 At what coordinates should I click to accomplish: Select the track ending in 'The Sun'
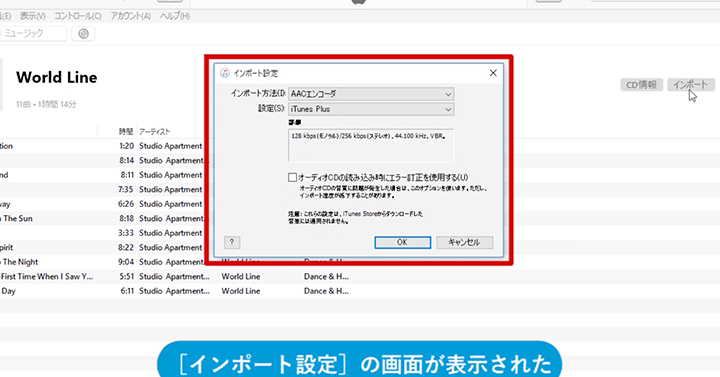[x=102, y=219]
